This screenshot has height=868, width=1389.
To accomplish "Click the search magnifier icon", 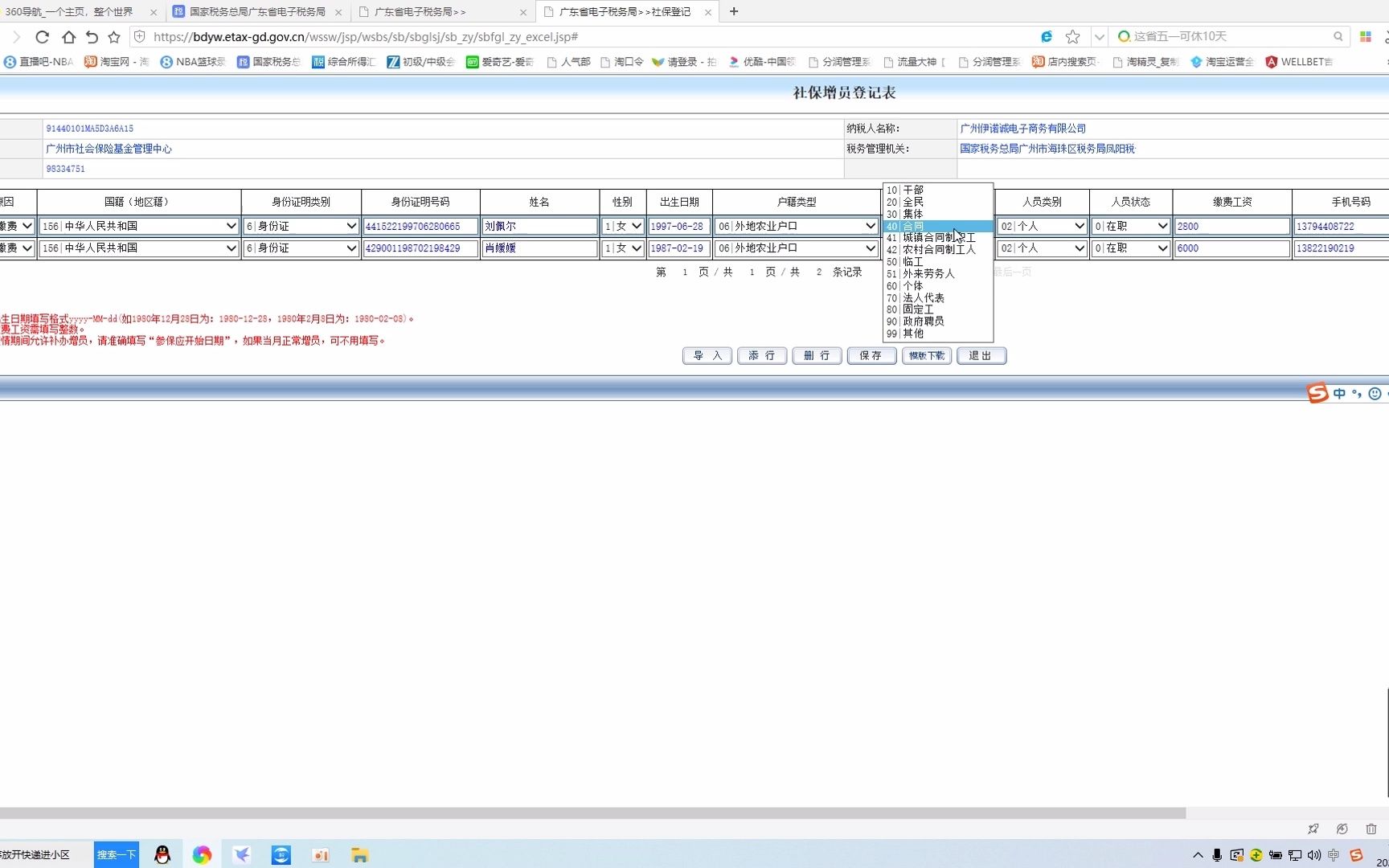I will [x=1338, y=37].
